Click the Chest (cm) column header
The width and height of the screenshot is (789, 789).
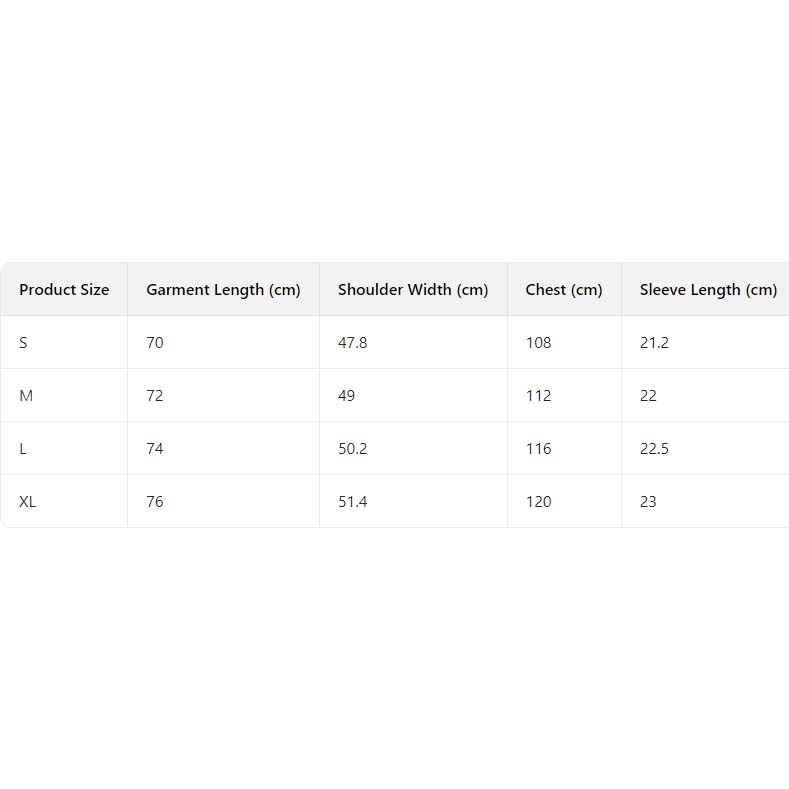[564, 290]
